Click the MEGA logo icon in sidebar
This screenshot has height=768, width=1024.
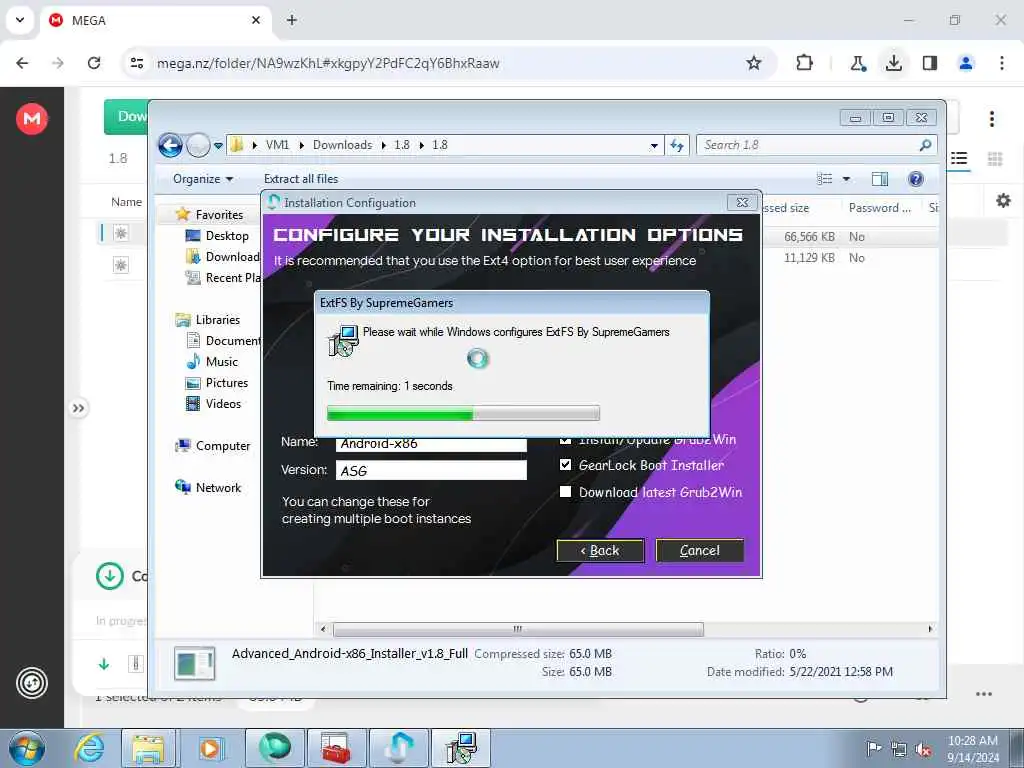[x=31, y=118]
